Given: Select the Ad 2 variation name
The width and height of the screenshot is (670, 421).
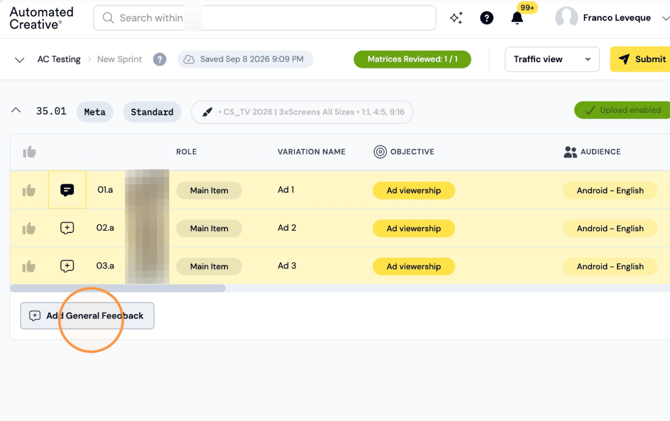Looking at the screenshot, I should click(287, 228).
